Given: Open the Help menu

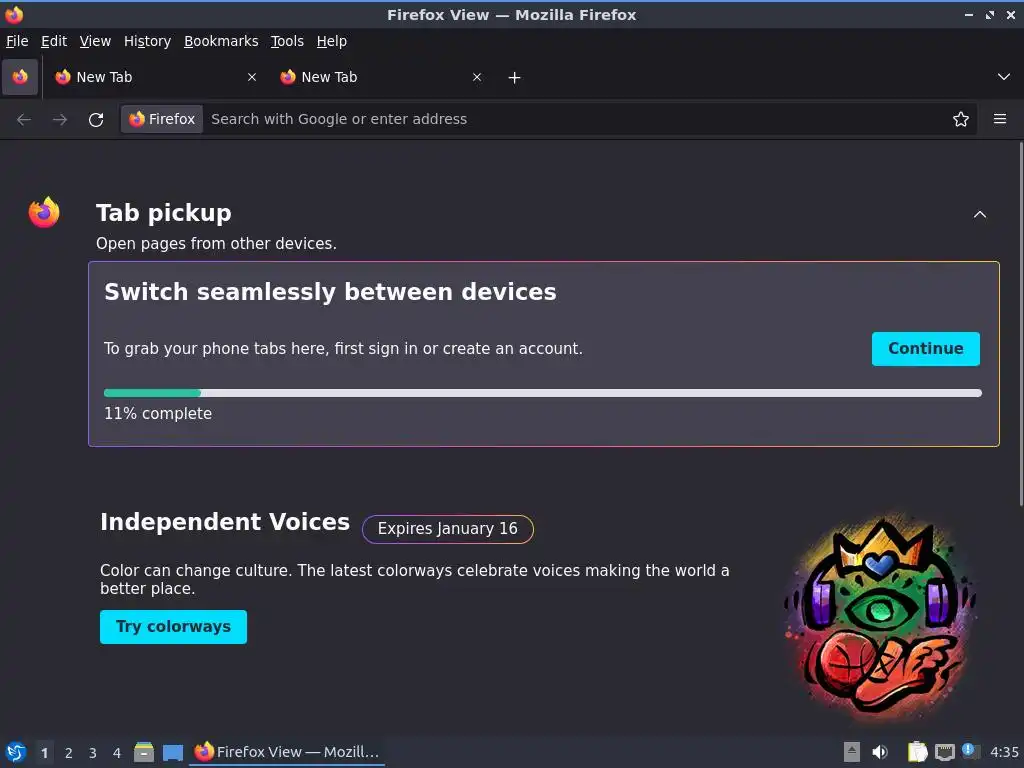Looking at the screenshot, I should [332, 41].
